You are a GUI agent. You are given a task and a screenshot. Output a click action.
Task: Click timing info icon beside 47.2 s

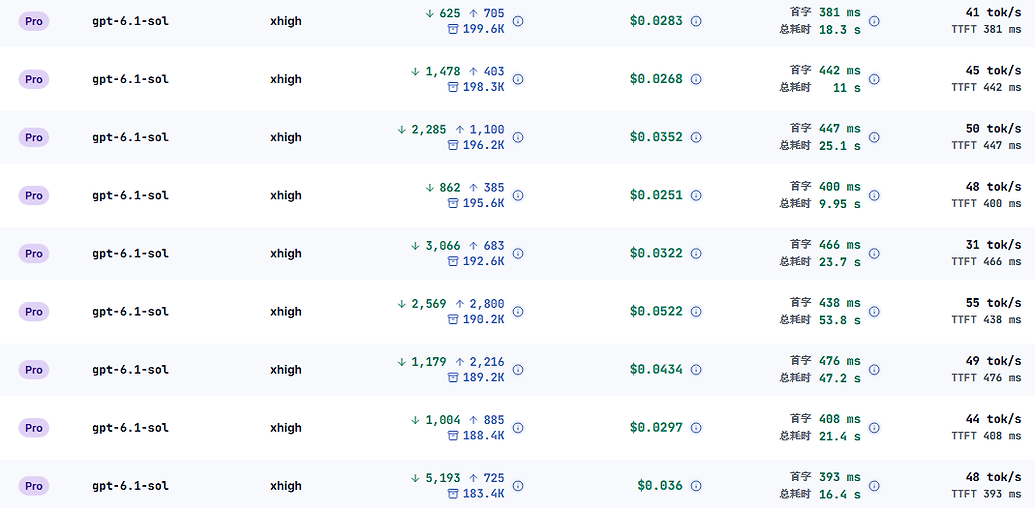point(874,369)
